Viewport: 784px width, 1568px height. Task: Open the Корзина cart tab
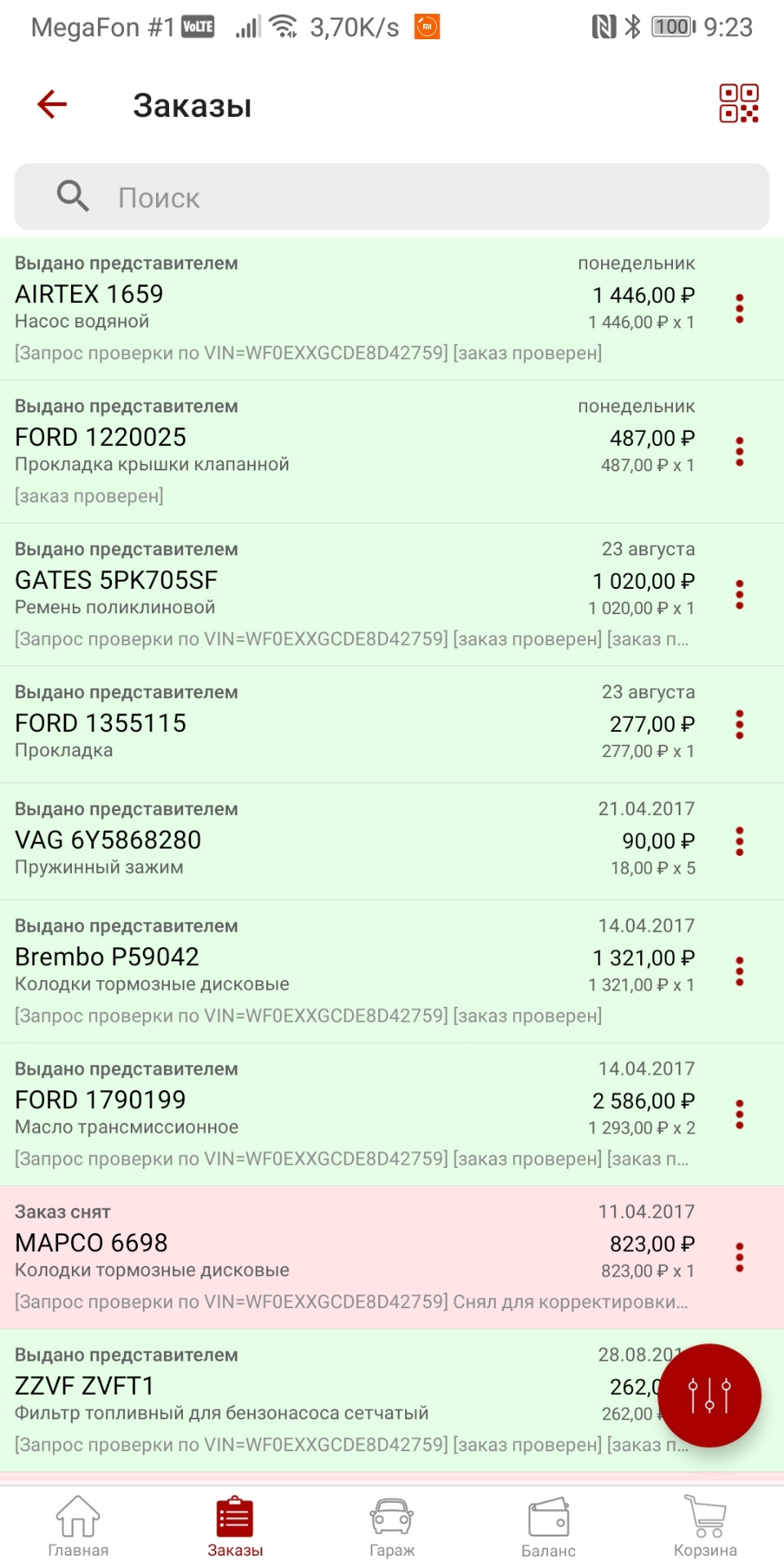click(705, 1526)
